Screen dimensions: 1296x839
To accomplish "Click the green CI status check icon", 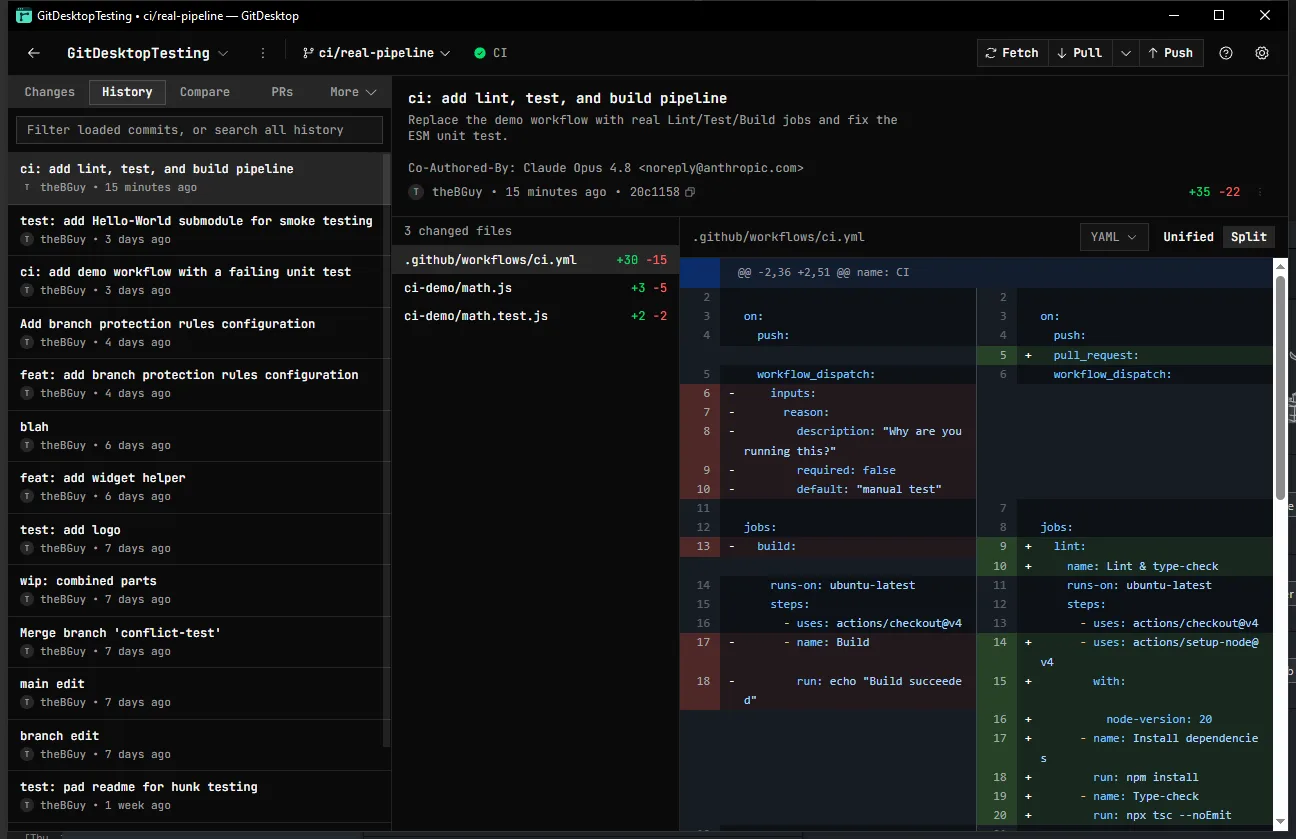I will click(480, 53).
